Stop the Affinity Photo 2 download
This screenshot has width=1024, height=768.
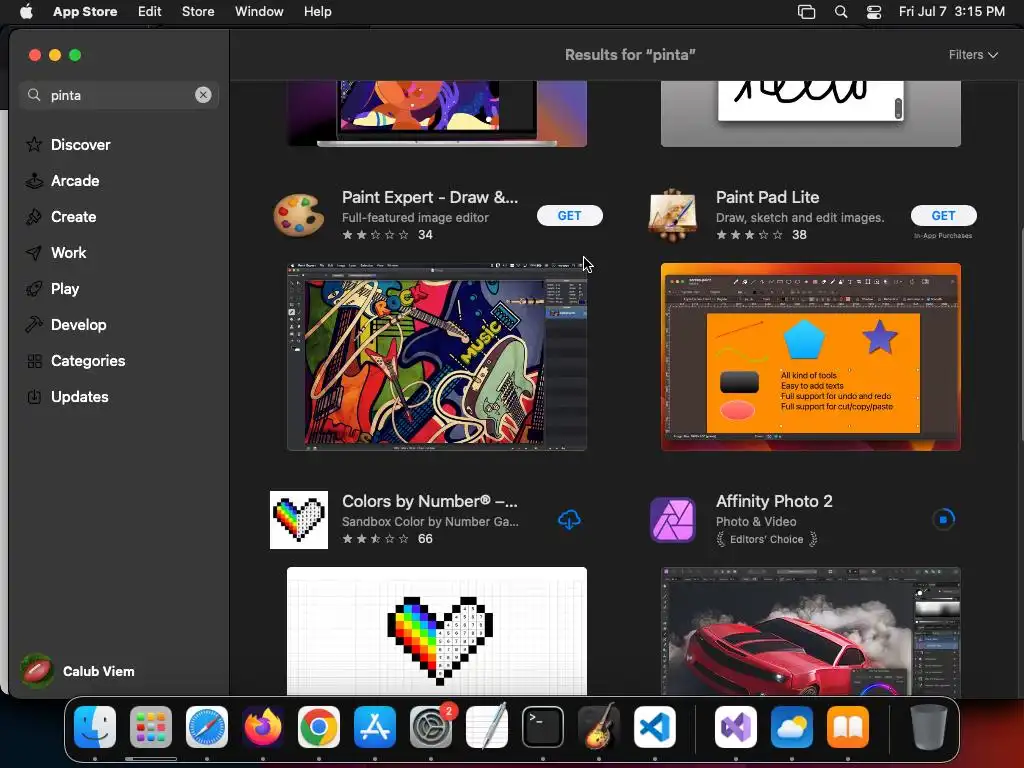[943, 520]
